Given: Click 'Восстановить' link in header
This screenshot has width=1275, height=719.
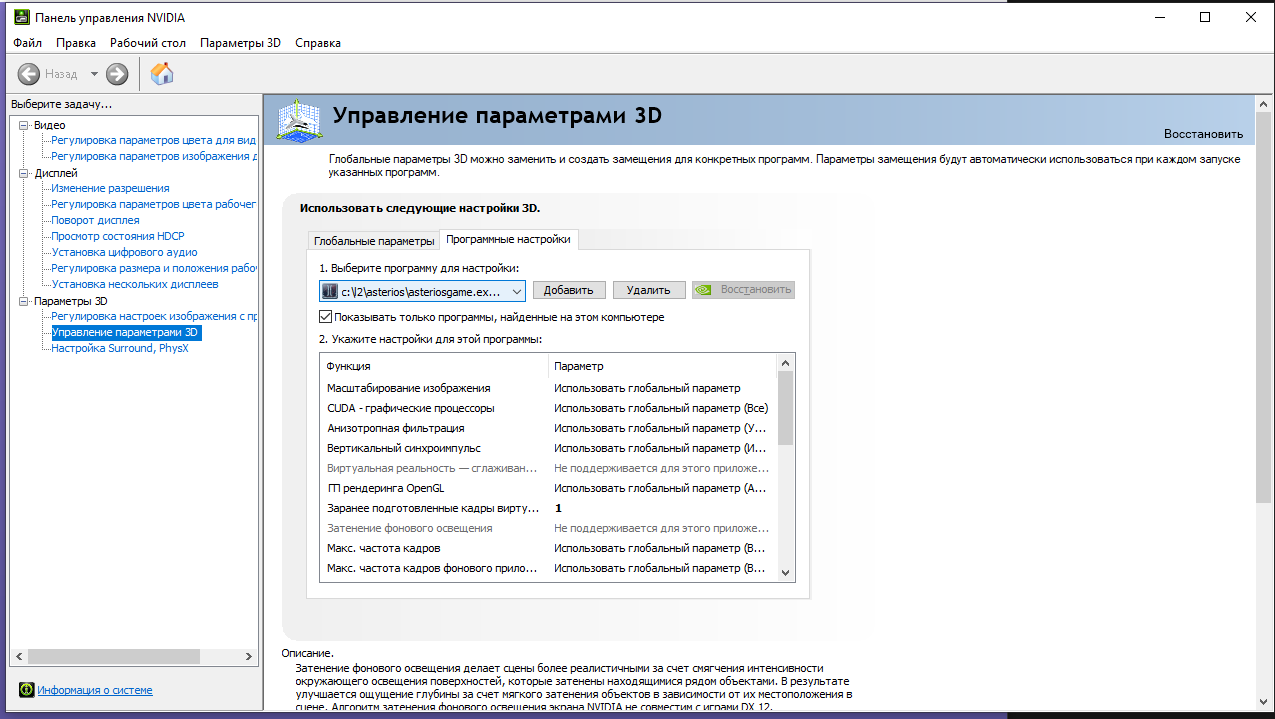Looking at the screenshot, I should (x=1203, y=134).
